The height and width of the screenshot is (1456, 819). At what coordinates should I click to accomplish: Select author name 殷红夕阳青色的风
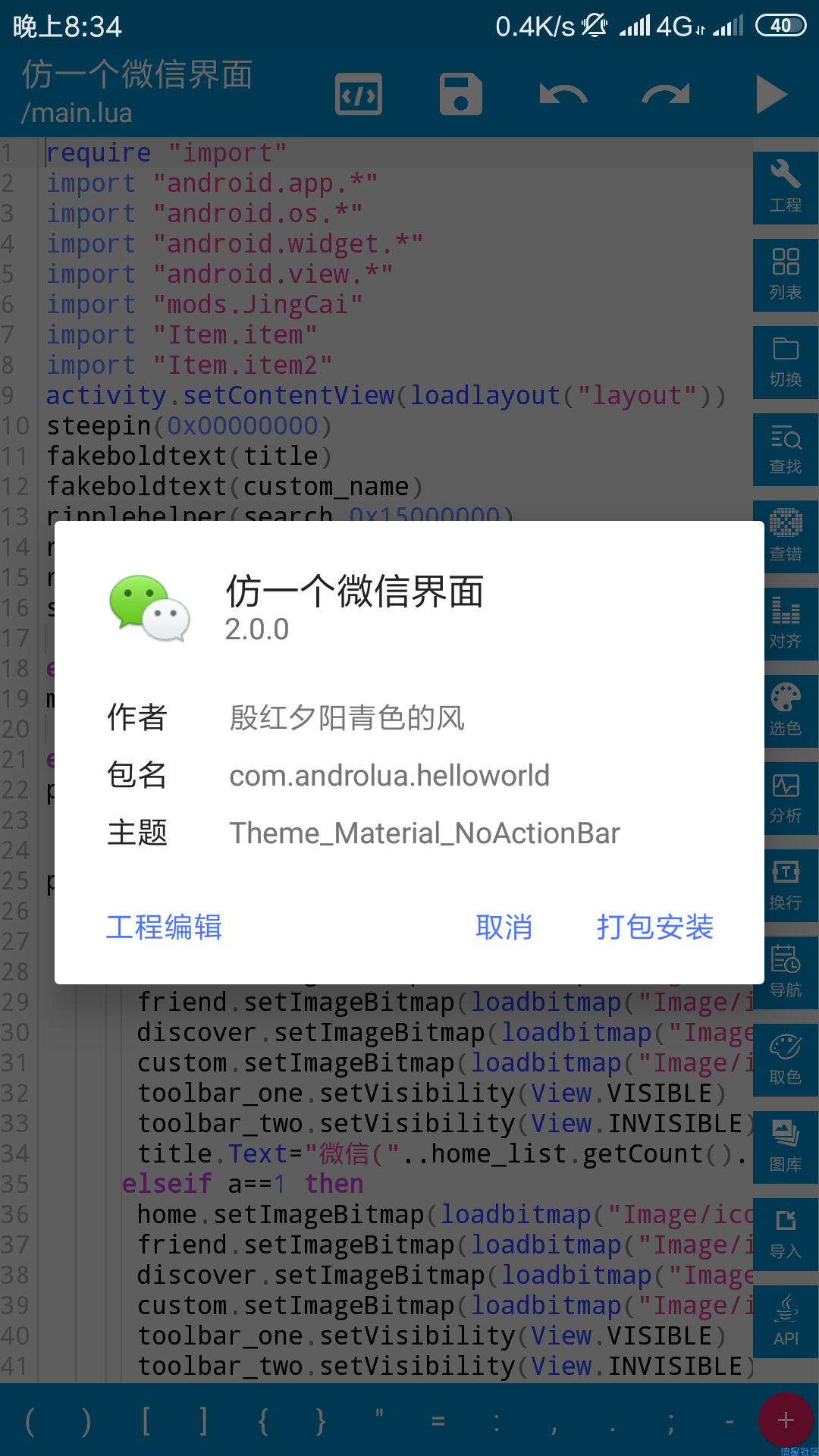(347, 717)
